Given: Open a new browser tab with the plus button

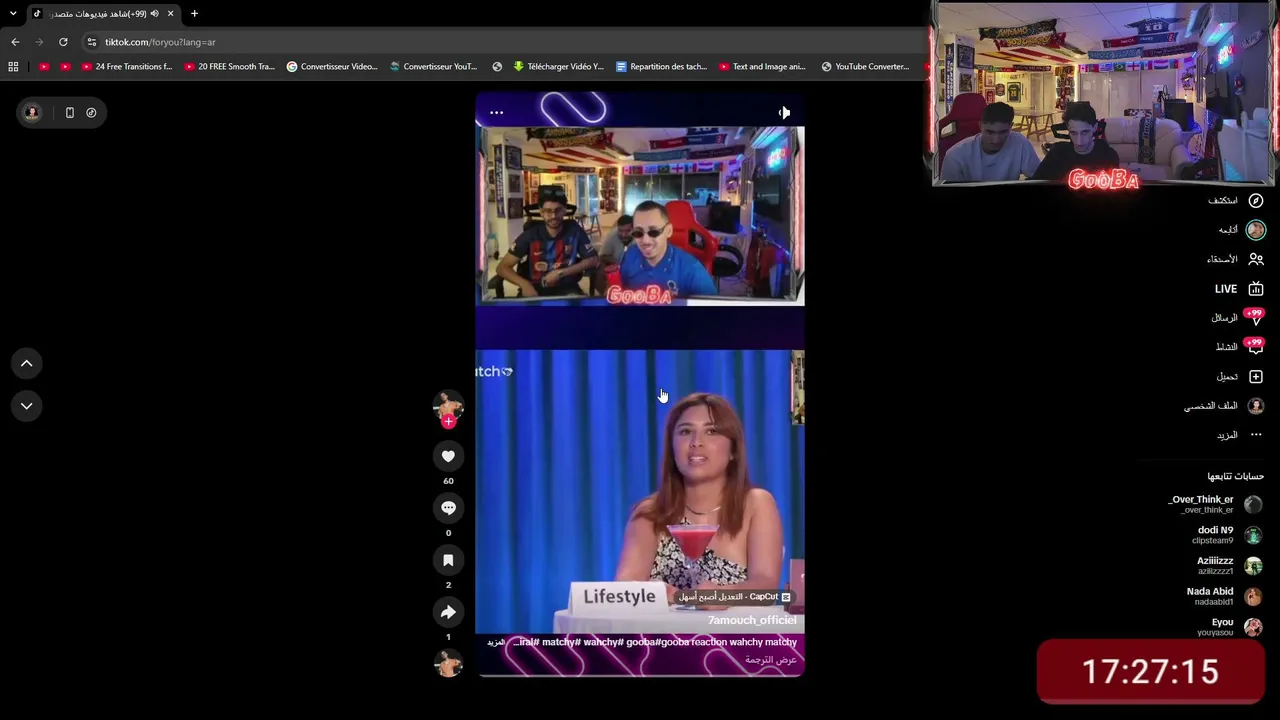Looking at the screenshot, I should click(x=194, y=13).
